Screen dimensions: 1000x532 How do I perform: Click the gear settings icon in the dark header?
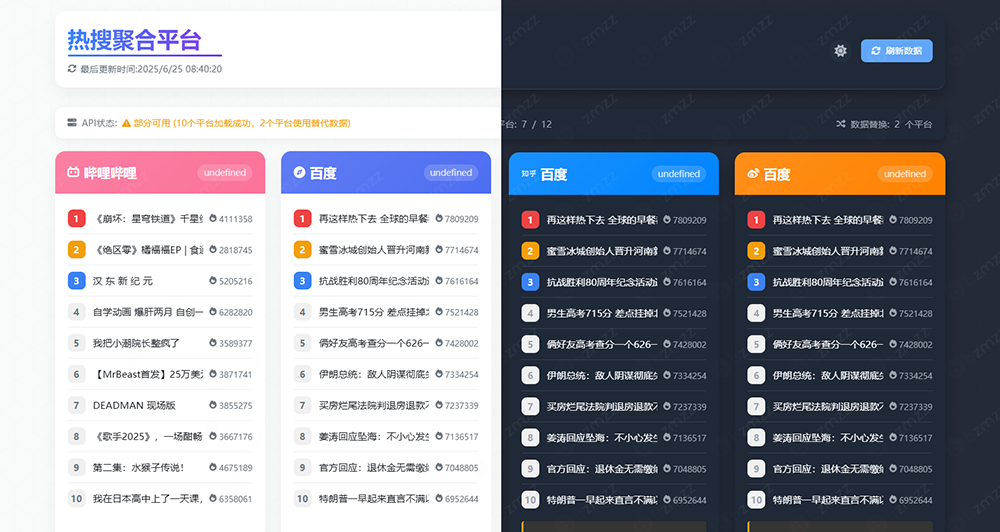[841, 51]
